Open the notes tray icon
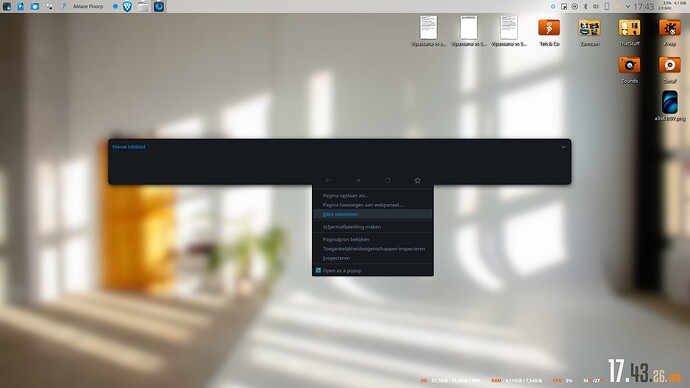The height and width of the screenshot is (388, 690). [x=564, y=7]
